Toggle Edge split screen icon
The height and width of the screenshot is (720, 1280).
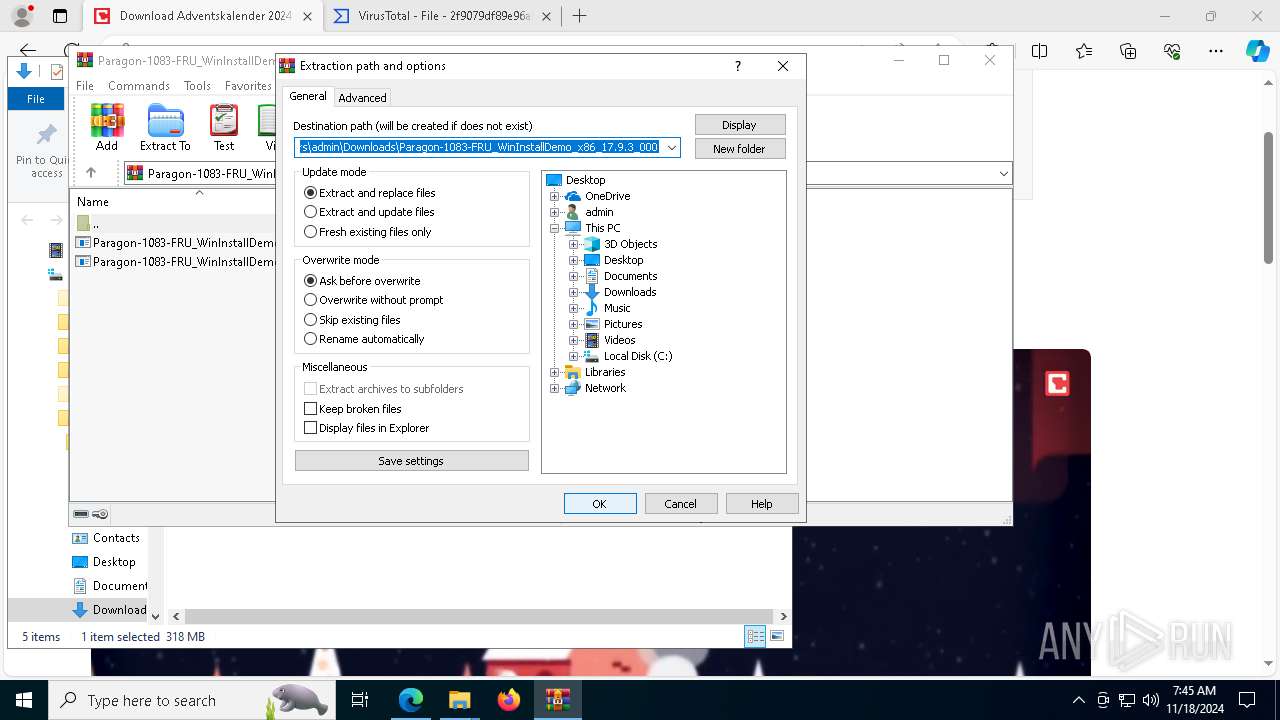click(1040, 51)
